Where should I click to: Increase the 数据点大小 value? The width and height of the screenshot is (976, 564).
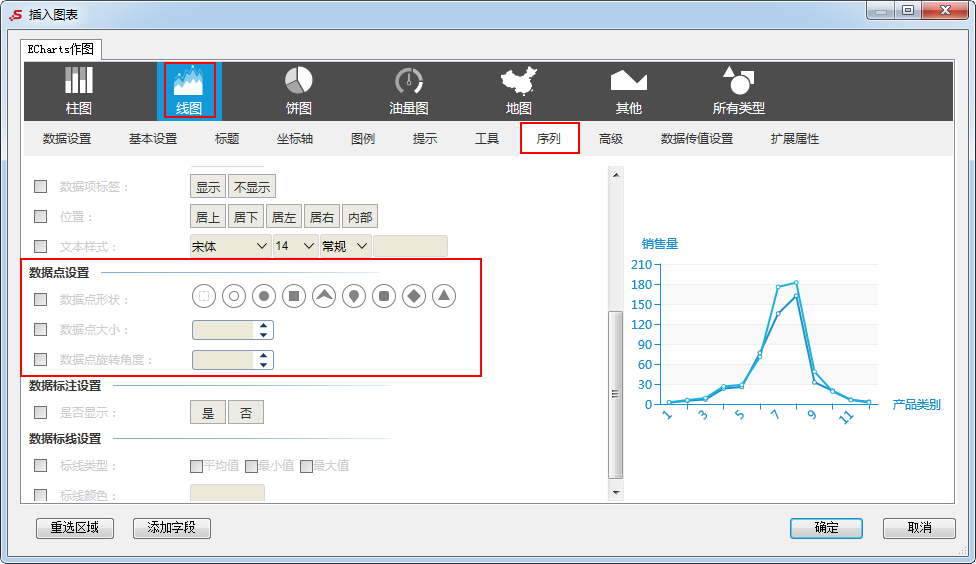coord(263,326)
